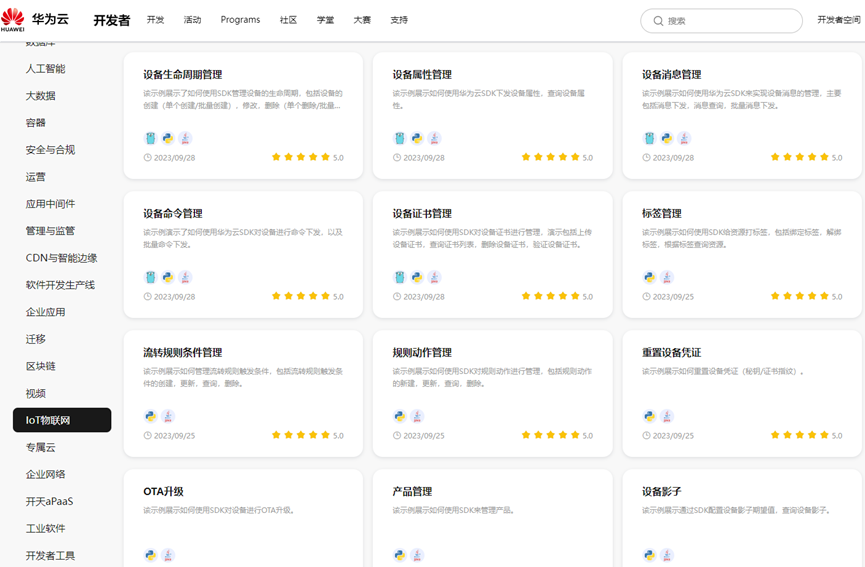The width and height of the screenshot is (865, 567).
Task: Click the Python icon on 重置设备凭证 card
Action: [649, 416]
